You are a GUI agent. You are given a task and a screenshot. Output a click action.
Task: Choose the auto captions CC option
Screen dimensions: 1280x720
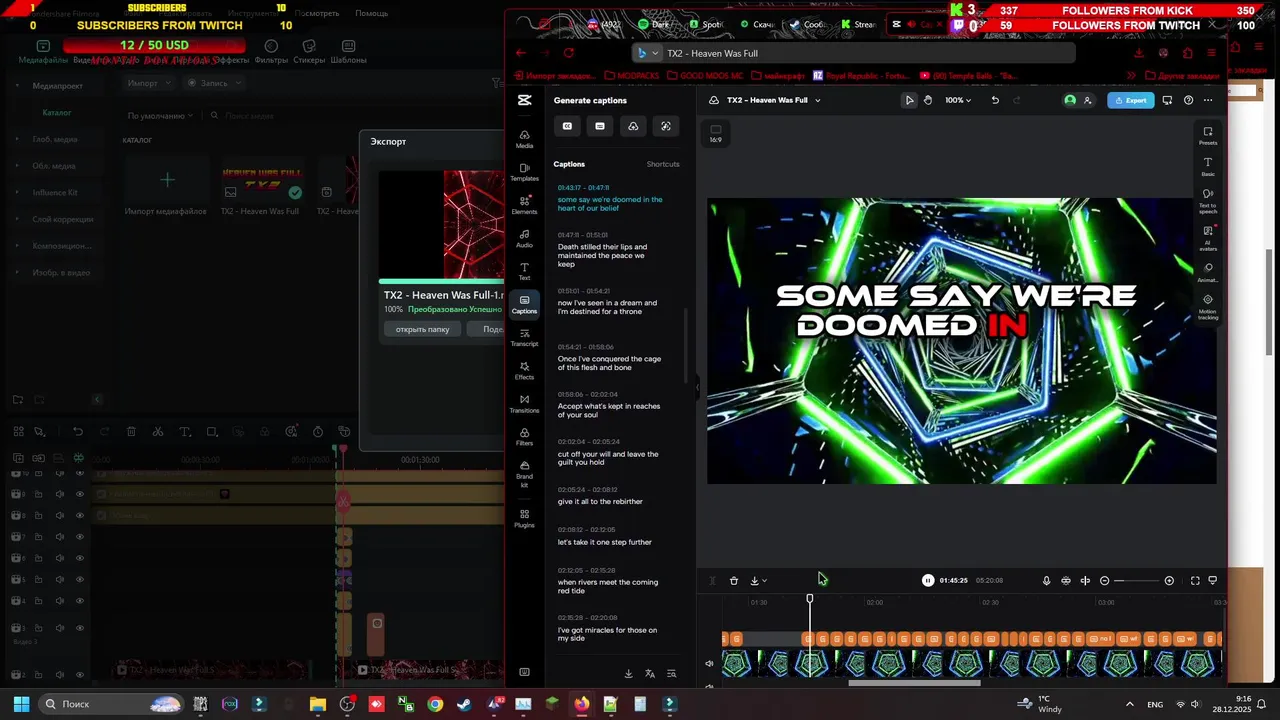(x=567, y=126)
